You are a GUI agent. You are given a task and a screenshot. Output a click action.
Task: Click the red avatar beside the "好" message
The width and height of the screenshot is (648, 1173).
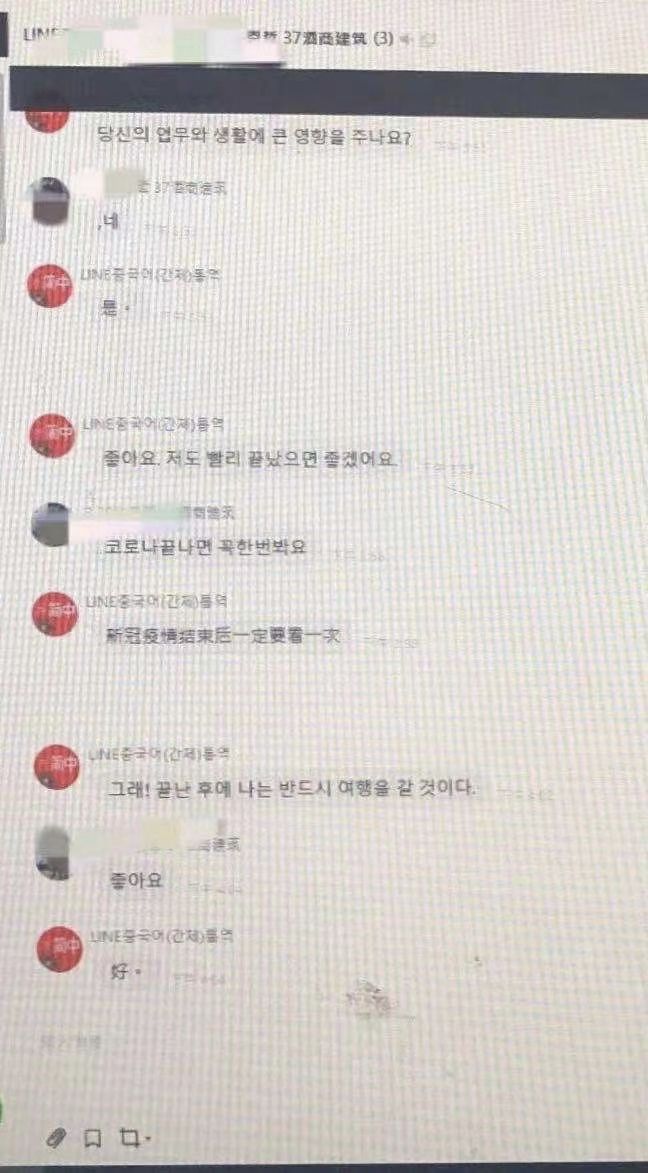coord(60,949)
